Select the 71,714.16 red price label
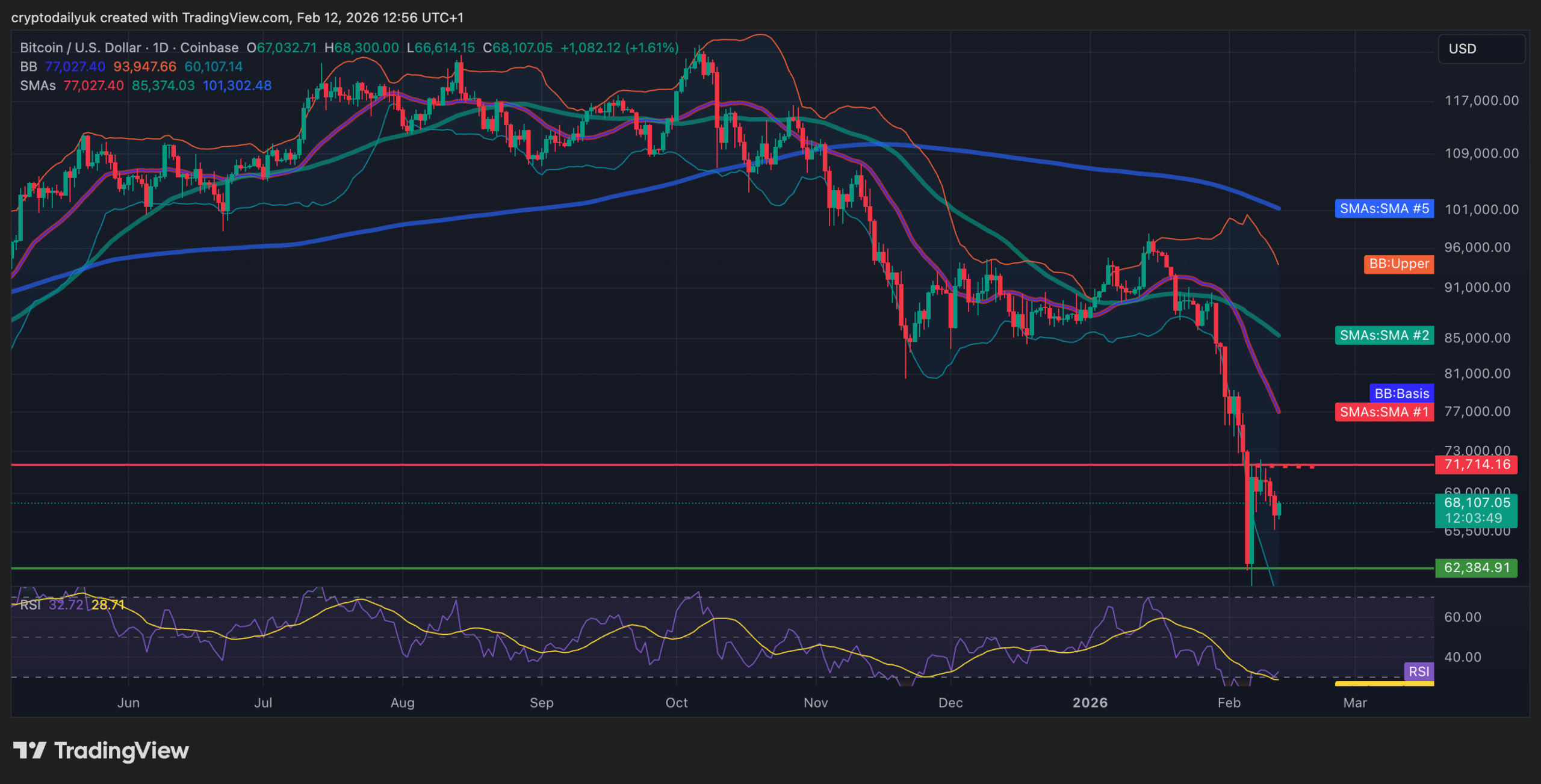Viewport: 1541px width, 784px height. 1476,465
